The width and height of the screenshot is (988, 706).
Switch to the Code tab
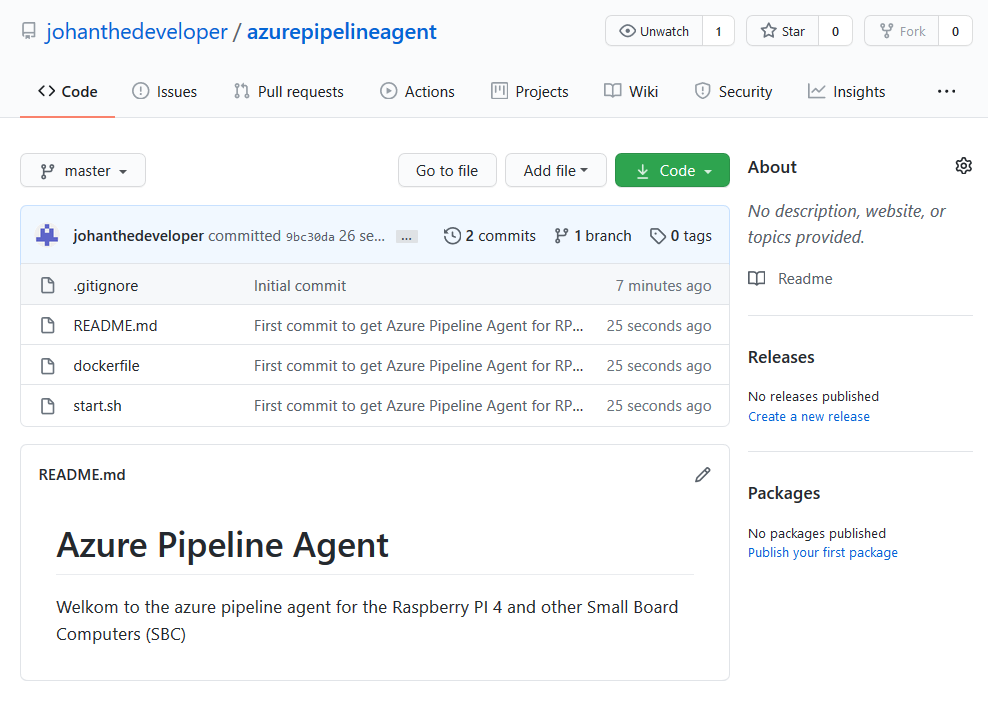click(x=67, y=91)
